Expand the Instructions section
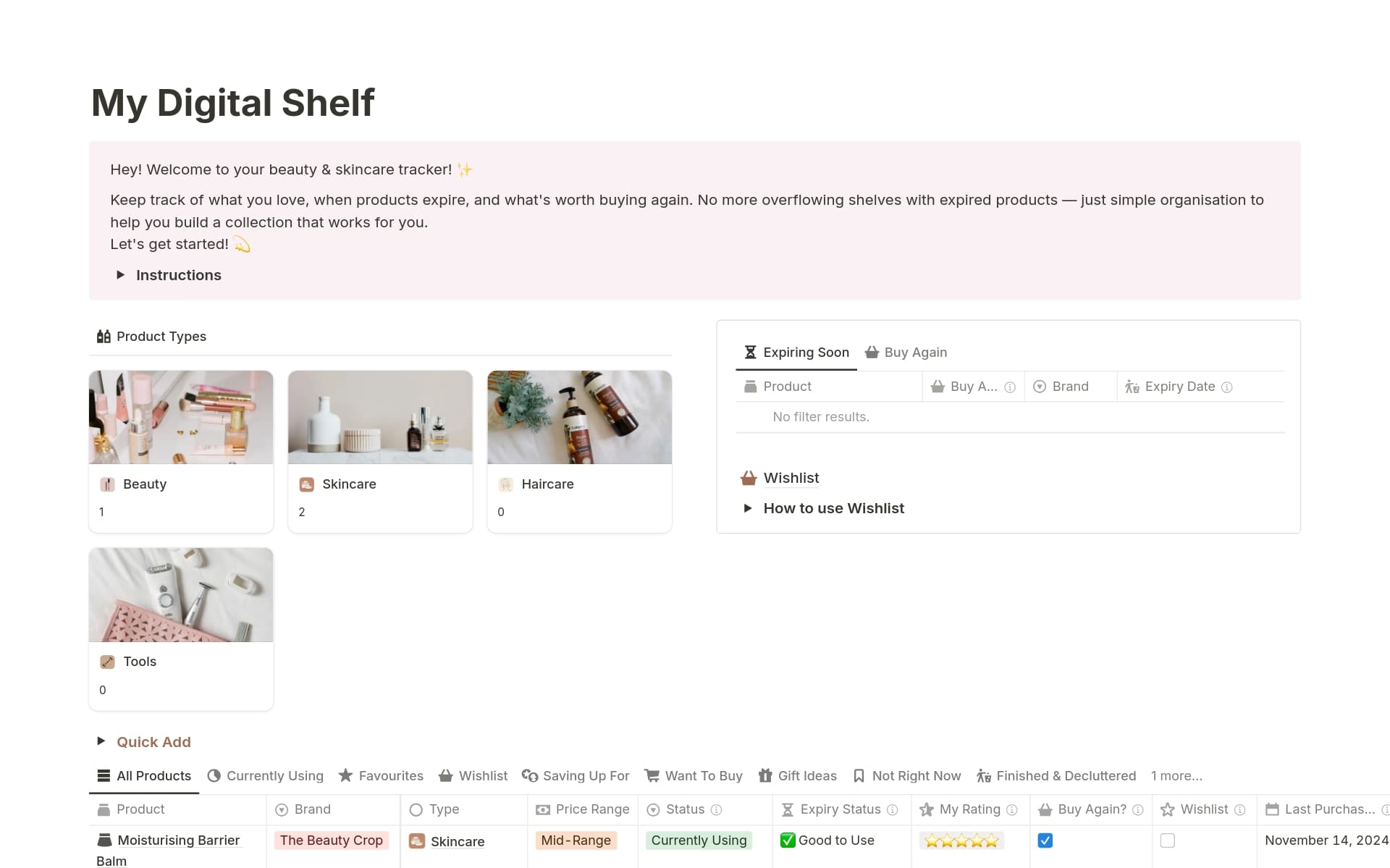 point(121,275)
